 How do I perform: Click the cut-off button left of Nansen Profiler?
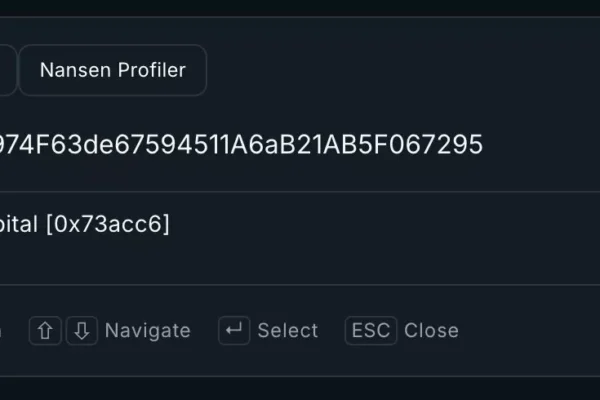(6, 70)
